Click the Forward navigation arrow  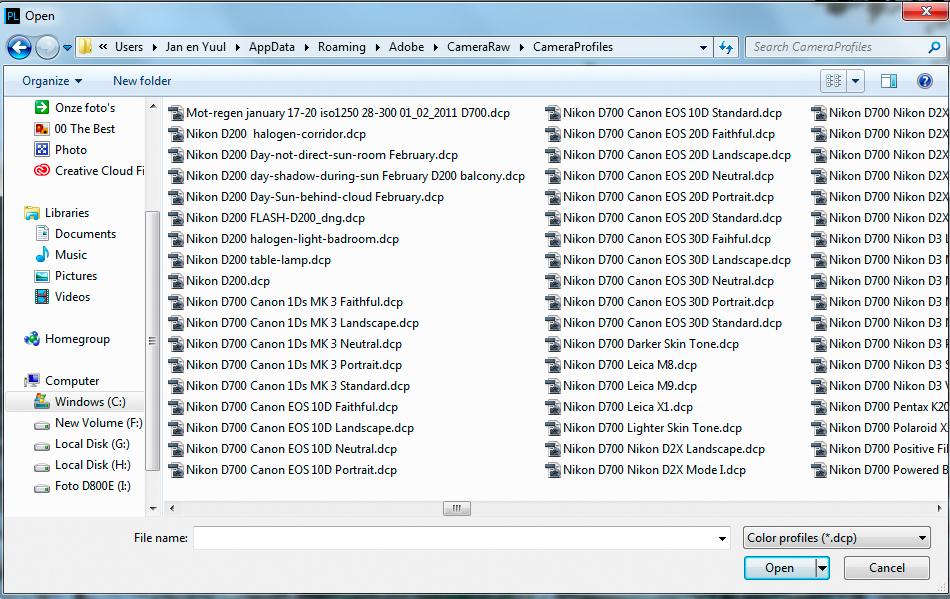click(47, 47)
